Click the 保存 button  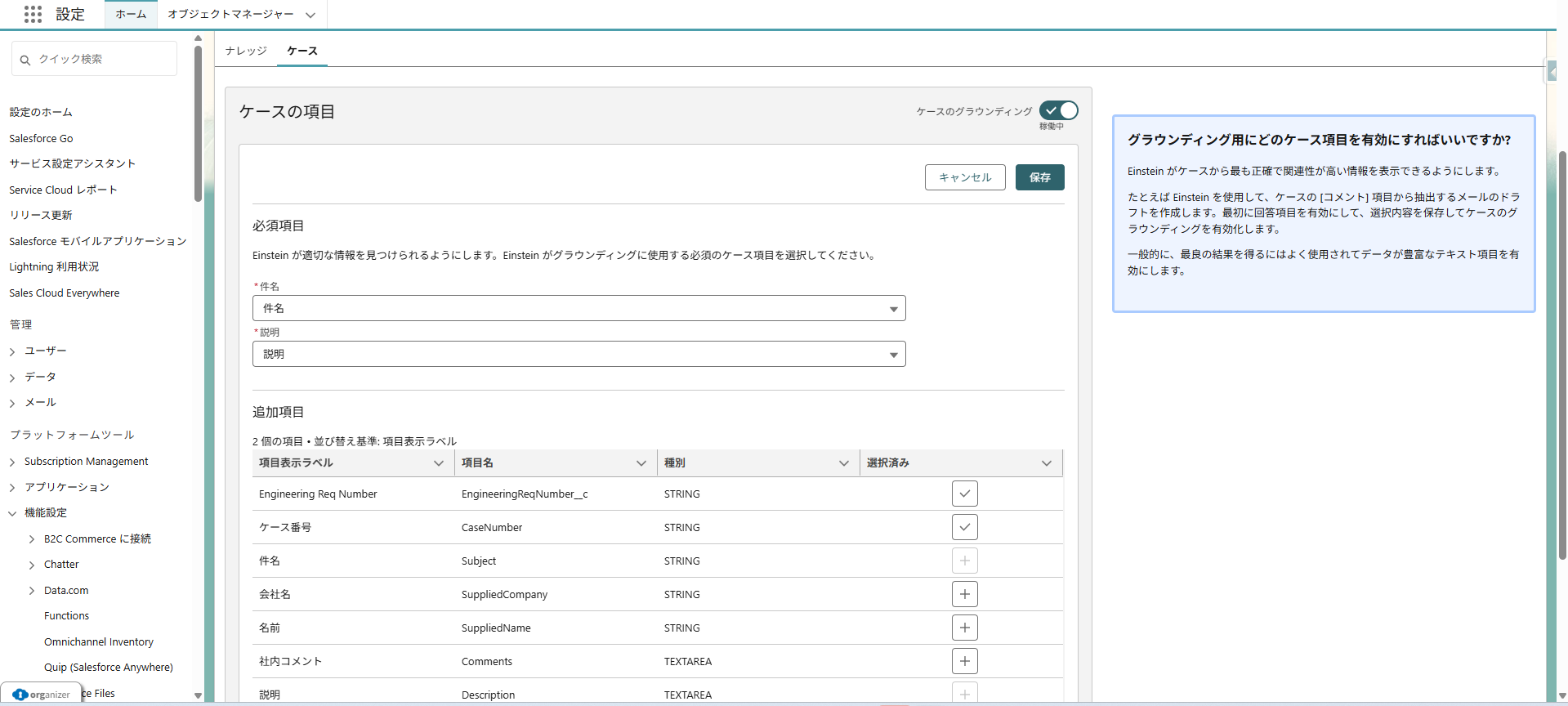point(1039,177)
